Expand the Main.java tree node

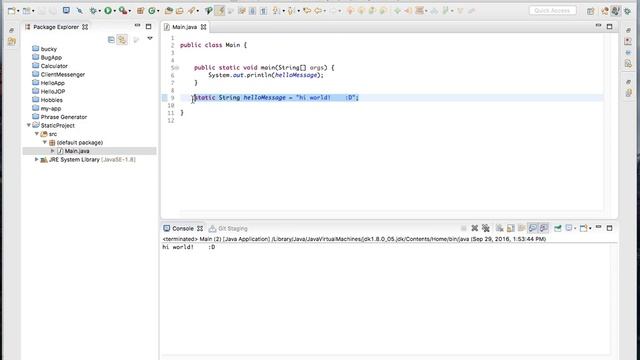52,151
